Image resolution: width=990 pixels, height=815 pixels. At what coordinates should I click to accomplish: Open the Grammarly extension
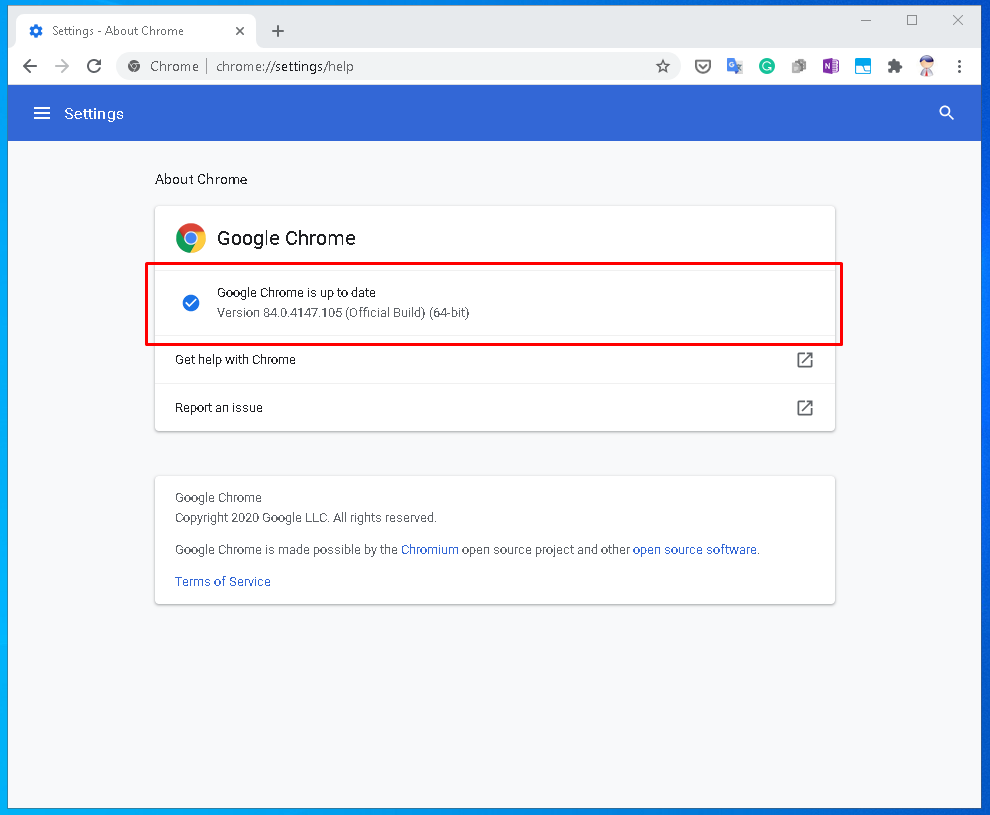(x=766, y=66)
